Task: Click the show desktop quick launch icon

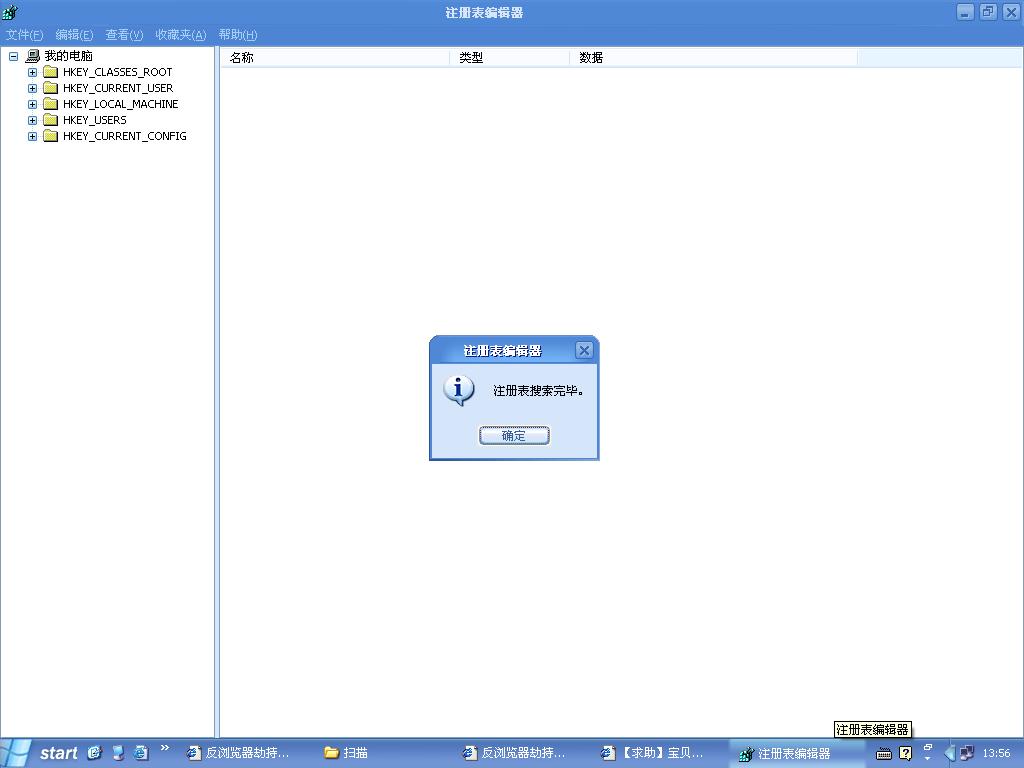Action: [118, 752]
